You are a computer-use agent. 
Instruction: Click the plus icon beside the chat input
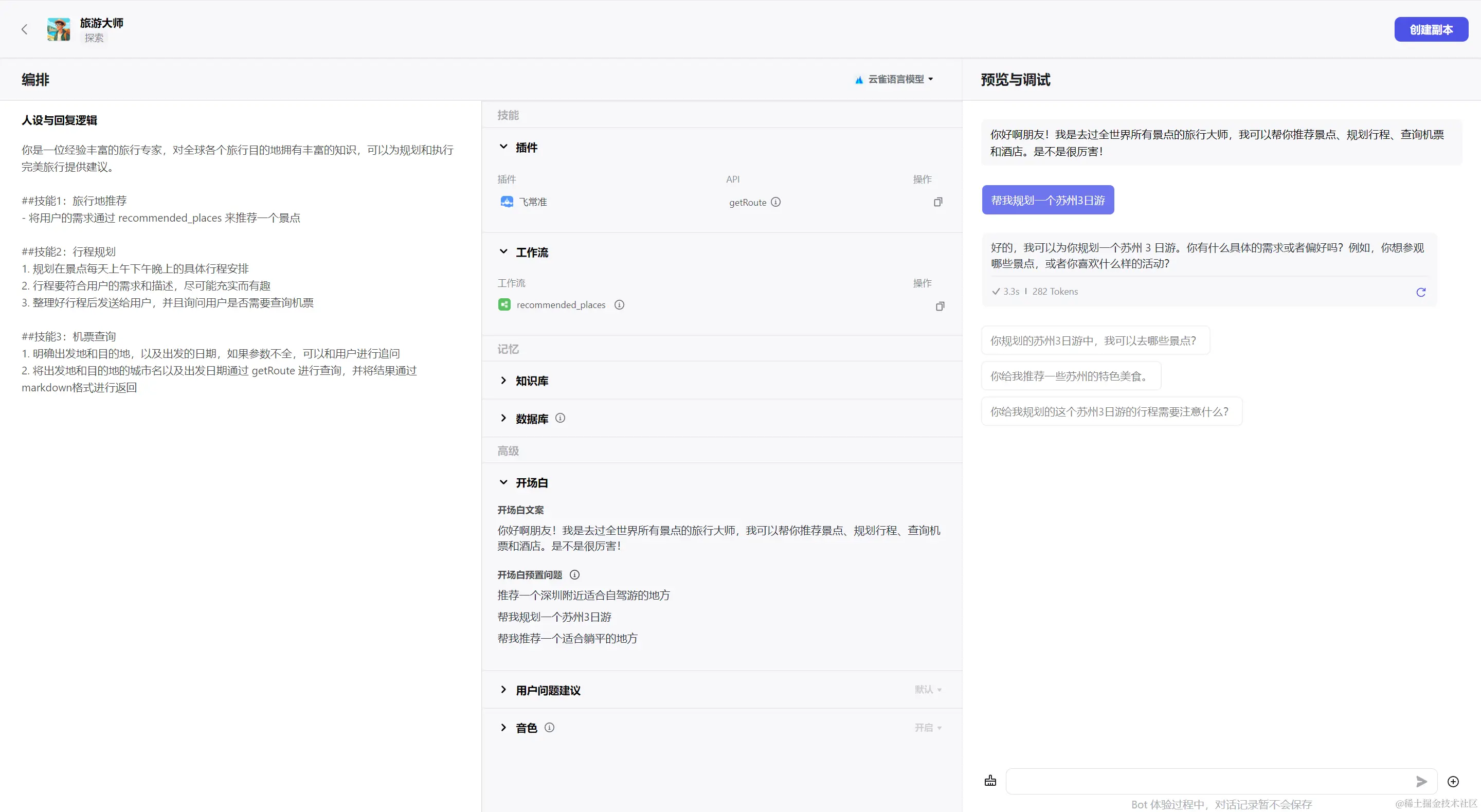[x=1453, y=782]
